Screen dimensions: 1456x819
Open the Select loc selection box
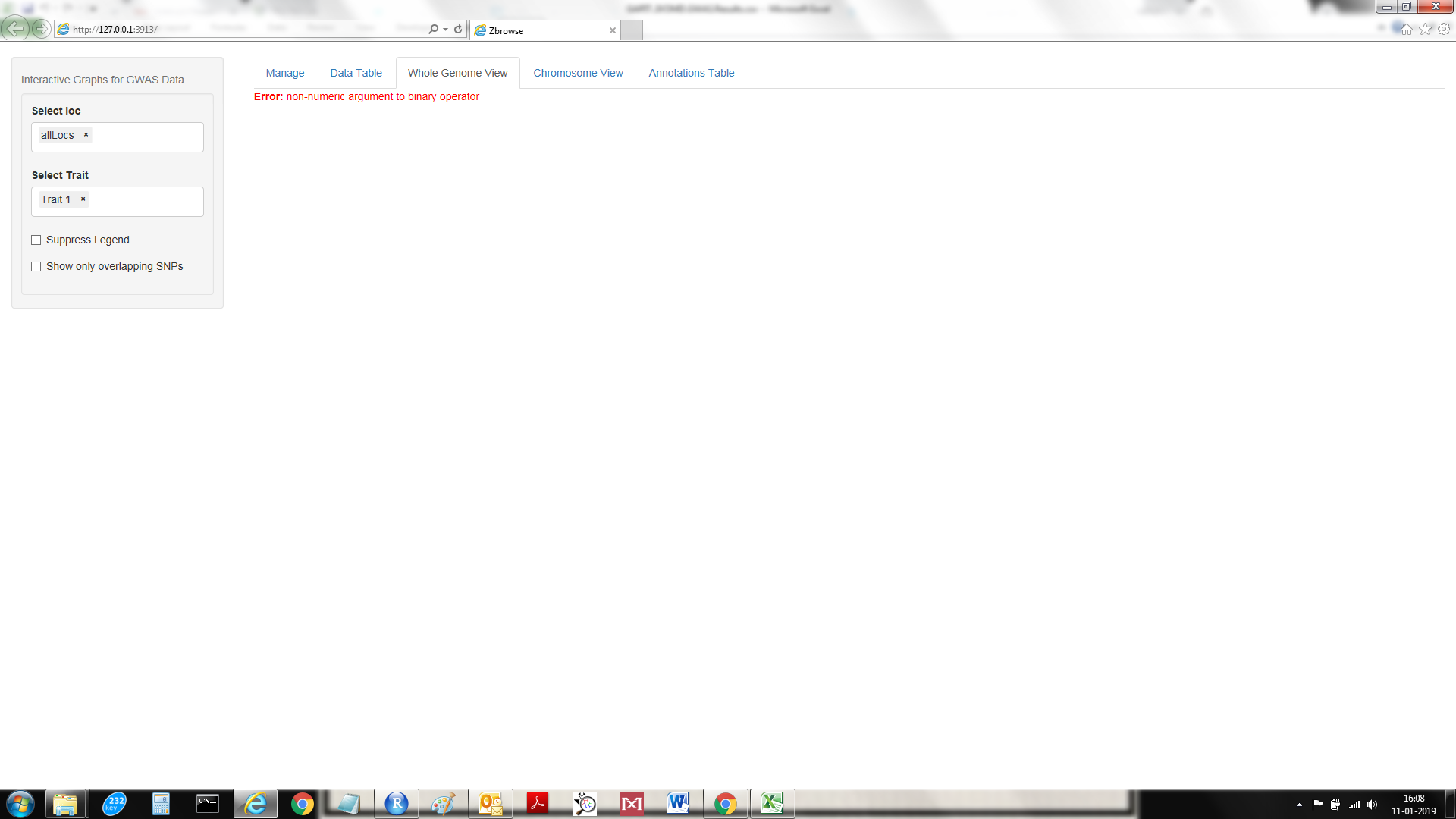point(148,137)
